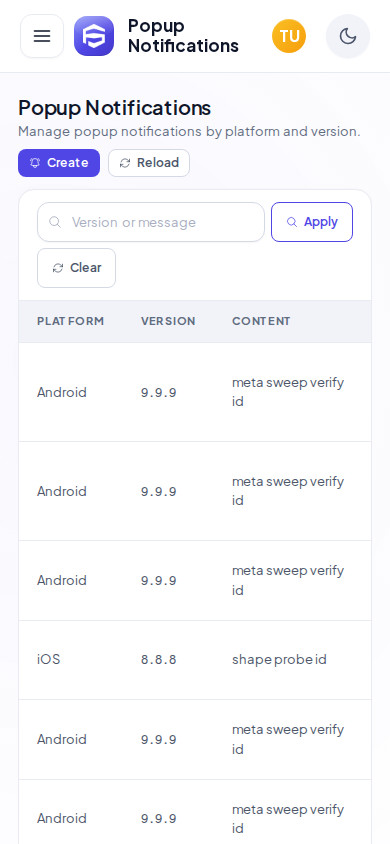Viewport: 390px width, 844px height.
Task: Click the refresh icon on the Reload button
Action: coord(125,163)
